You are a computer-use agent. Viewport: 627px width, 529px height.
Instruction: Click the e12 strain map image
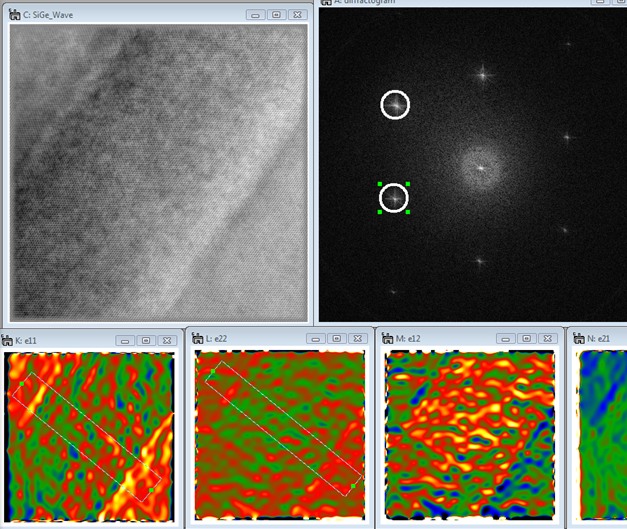(x=468, y=436)
